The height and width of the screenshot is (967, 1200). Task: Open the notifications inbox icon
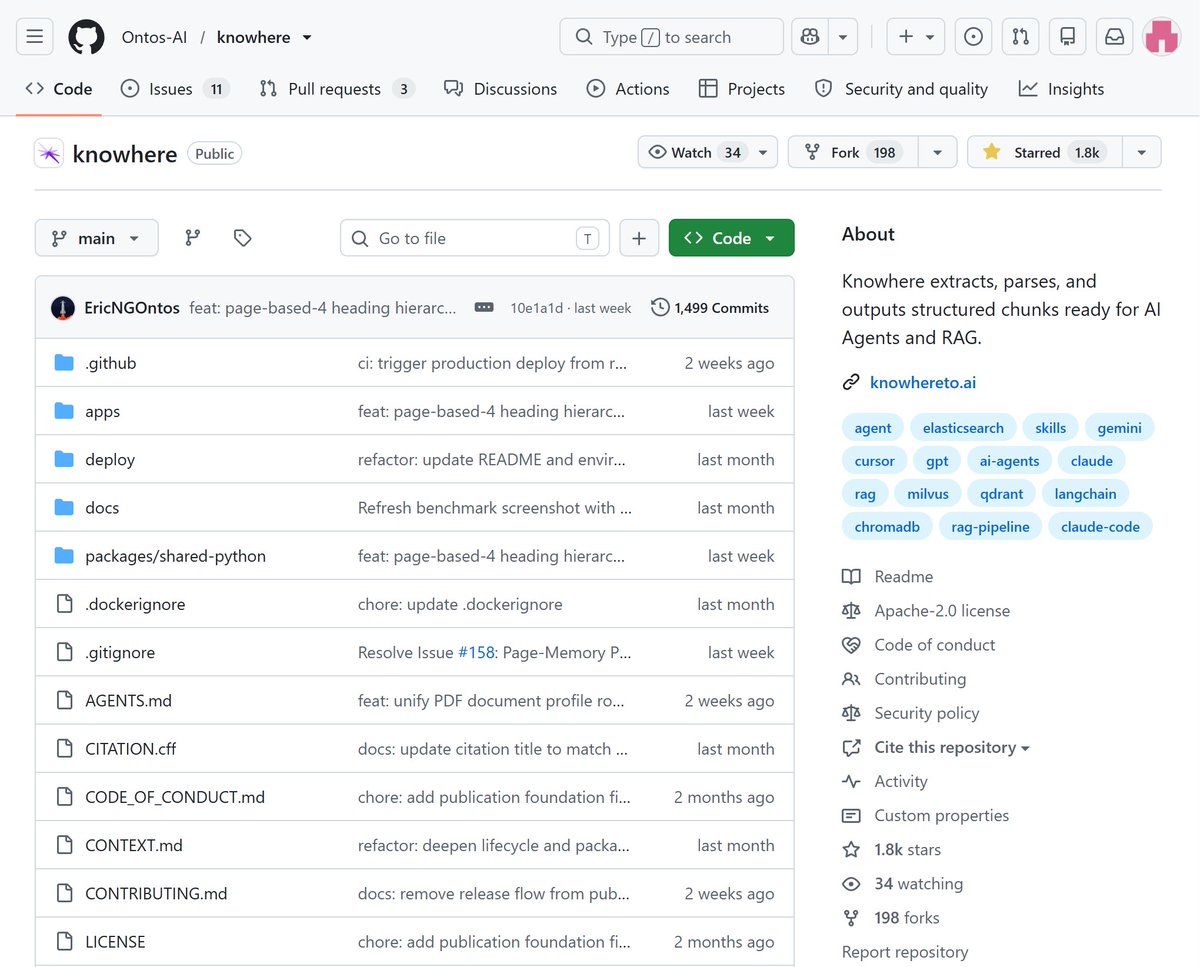pos(1114,37)
